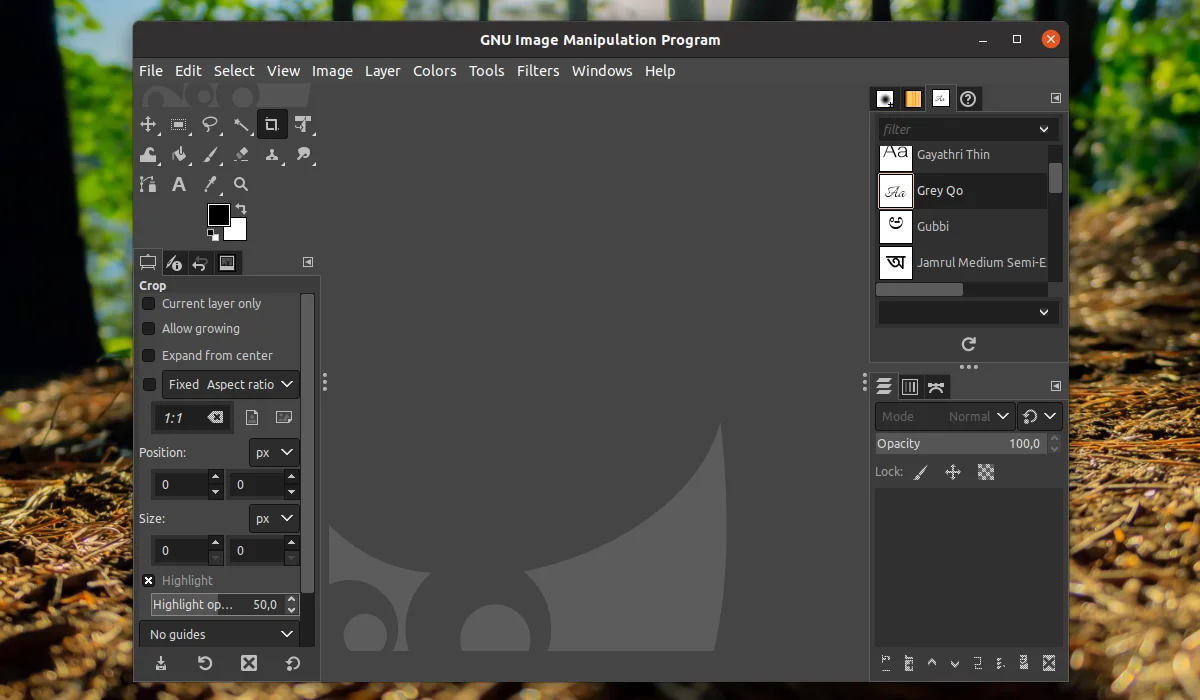
Task: Choose the Text tool
Action: pos(179,184)
